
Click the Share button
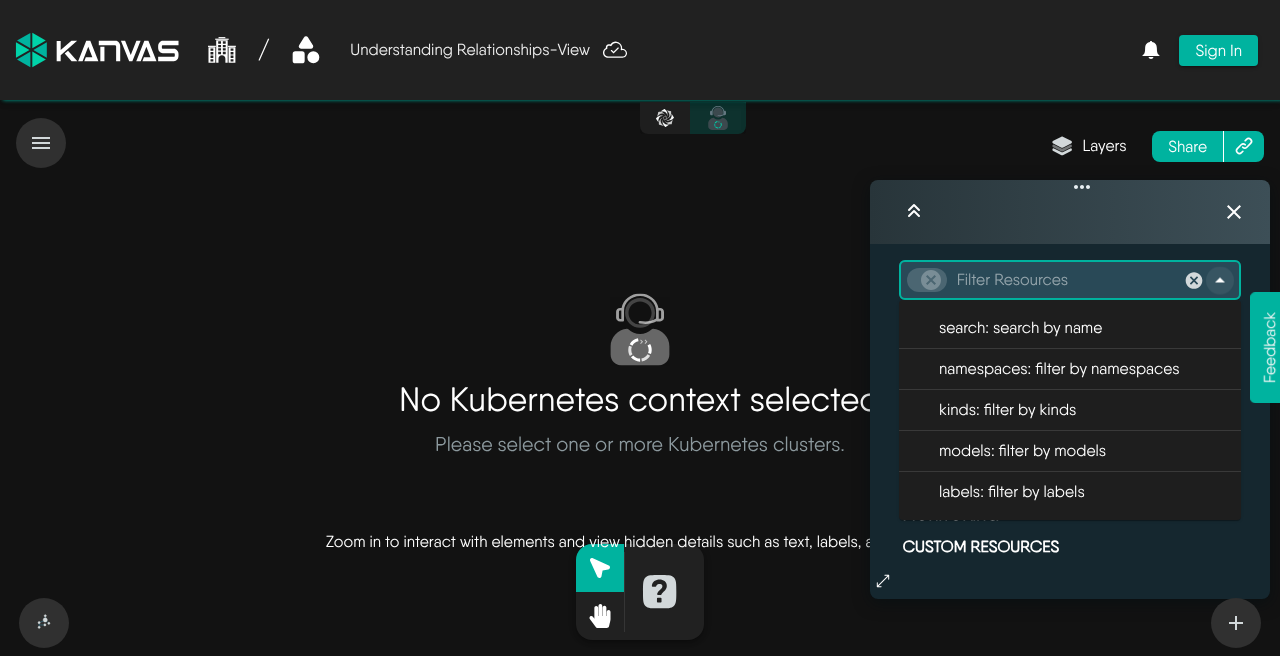pos(1187,146)
